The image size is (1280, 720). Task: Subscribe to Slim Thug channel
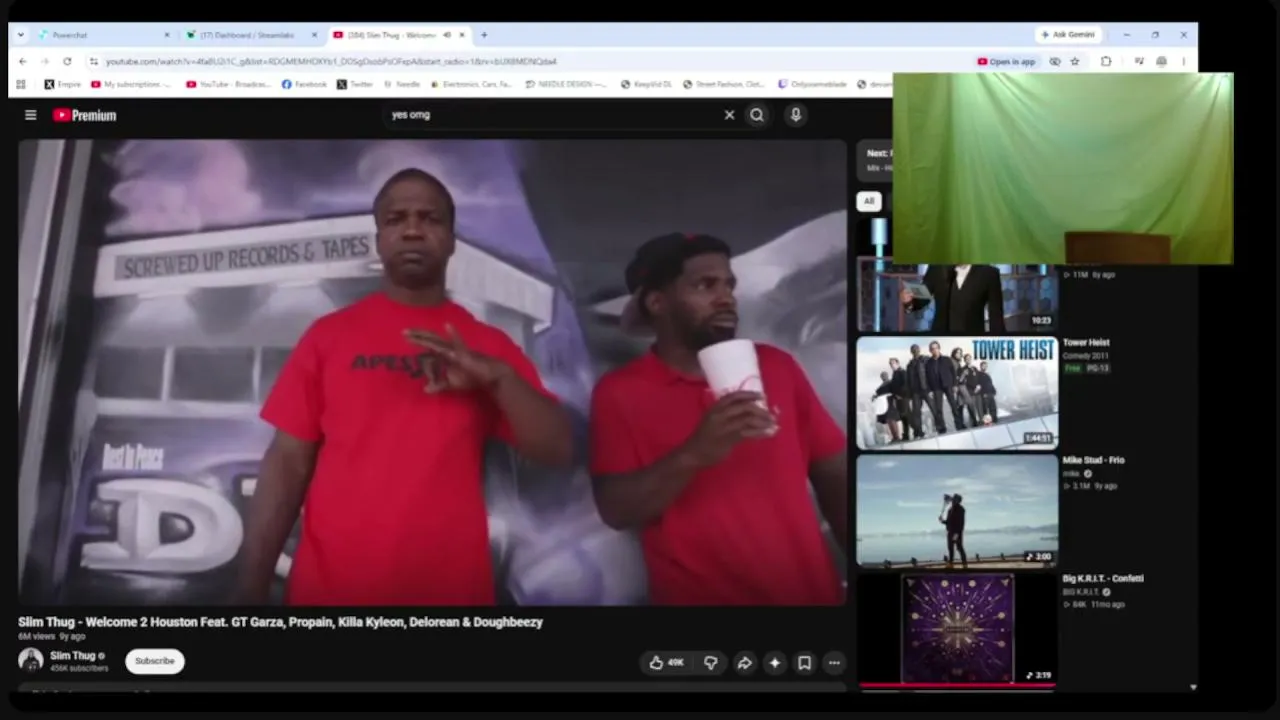pos(155,661)
